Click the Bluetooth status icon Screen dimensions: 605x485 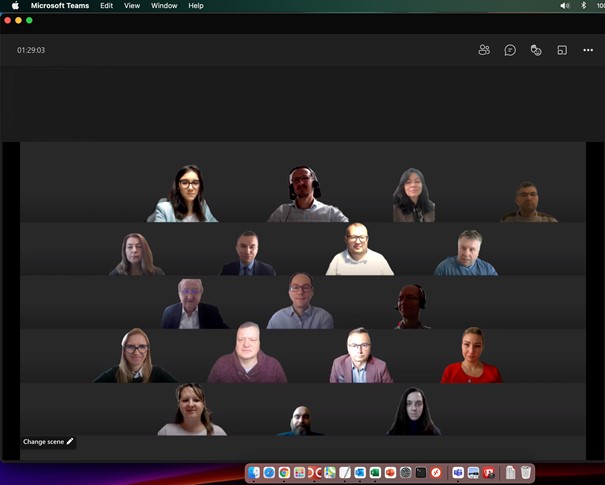click(x=584, y=6)
